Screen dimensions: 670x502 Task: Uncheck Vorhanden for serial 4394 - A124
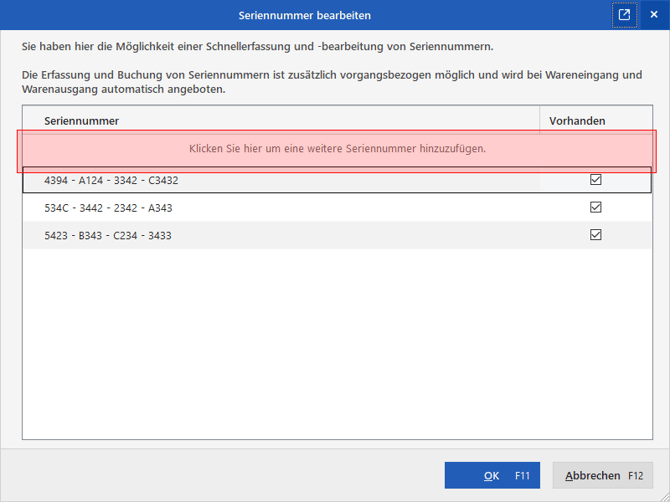pyautogui.click(x=596, y=179)
